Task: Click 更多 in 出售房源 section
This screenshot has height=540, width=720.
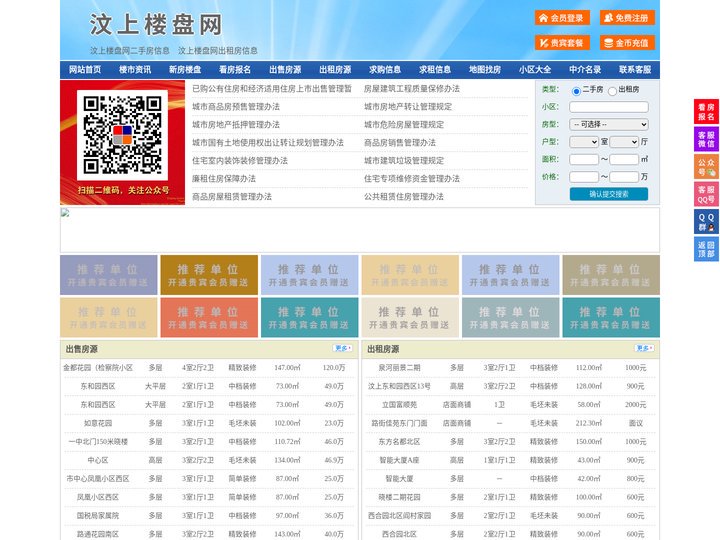Action: click(x=343, y=349)
